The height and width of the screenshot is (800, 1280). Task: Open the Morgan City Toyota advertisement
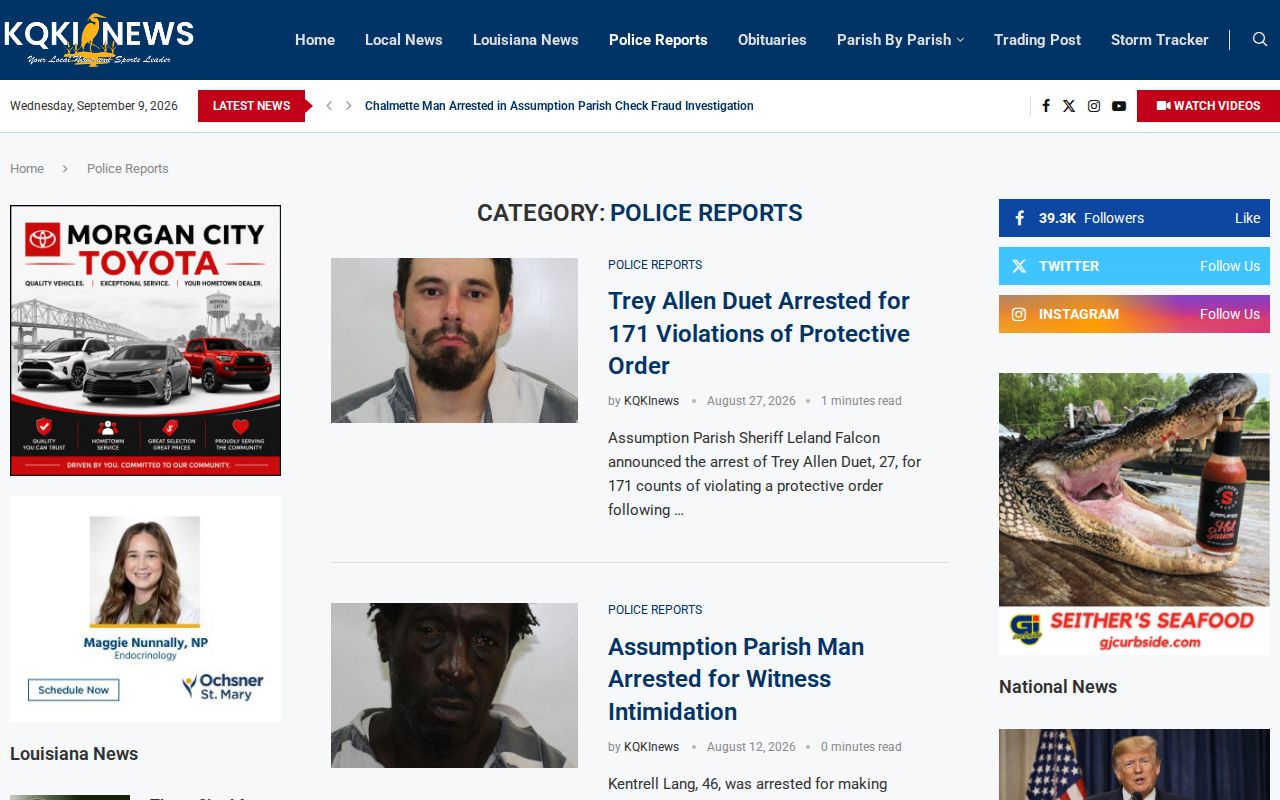coord(146,340)
